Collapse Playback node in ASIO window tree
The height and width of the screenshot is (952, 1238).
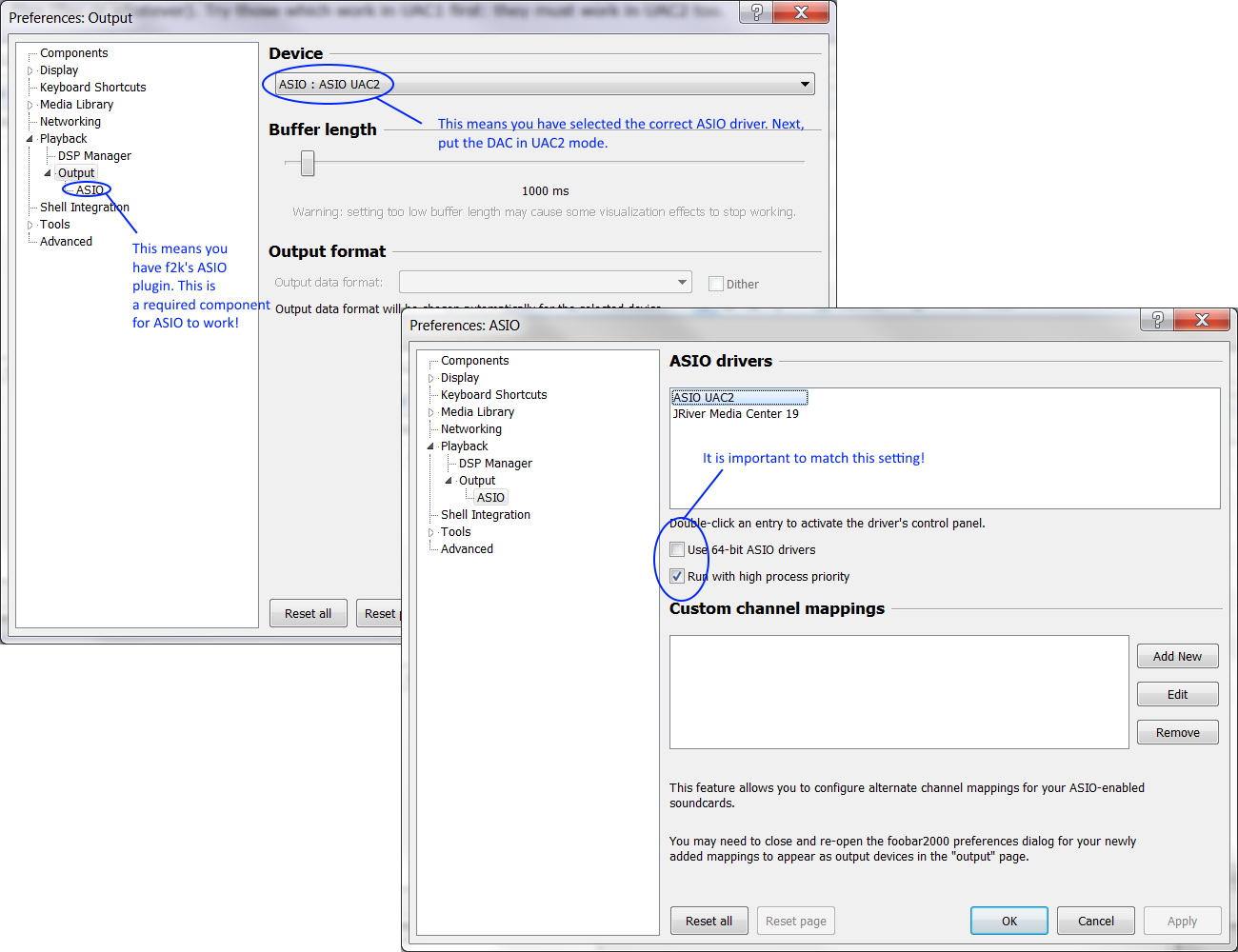(431, 446)
